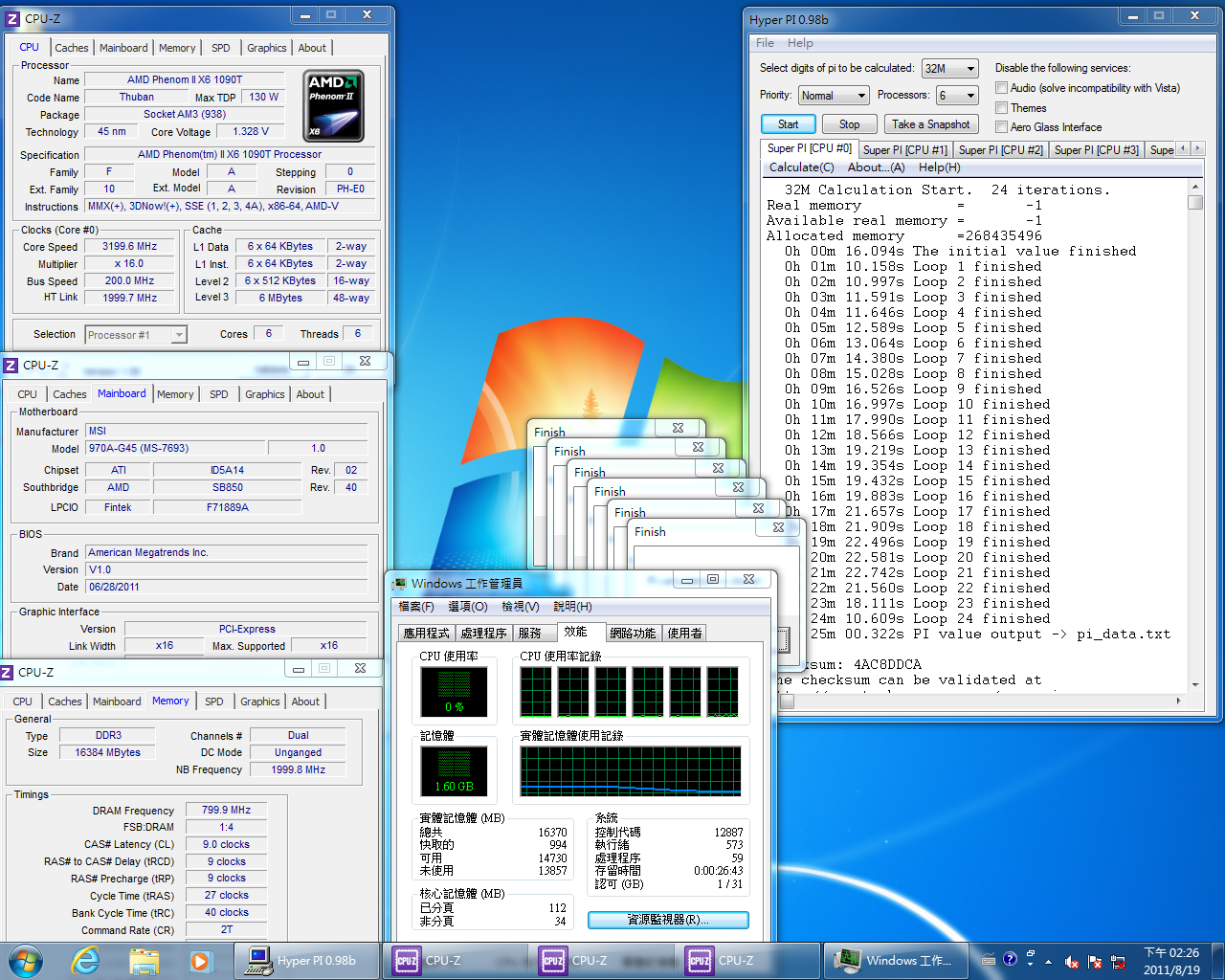Open the Help menu in Hyper PI

800,43
